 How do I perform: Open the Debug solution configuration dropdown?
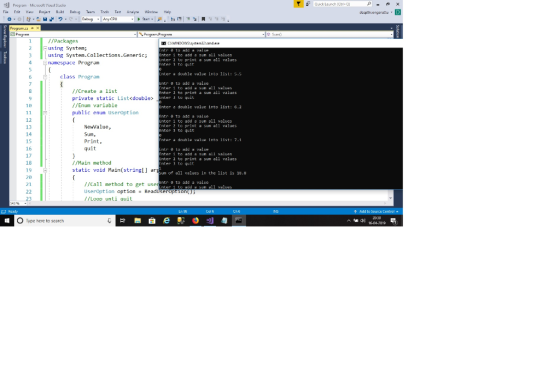pyautogui.click(x=90, y=19)
